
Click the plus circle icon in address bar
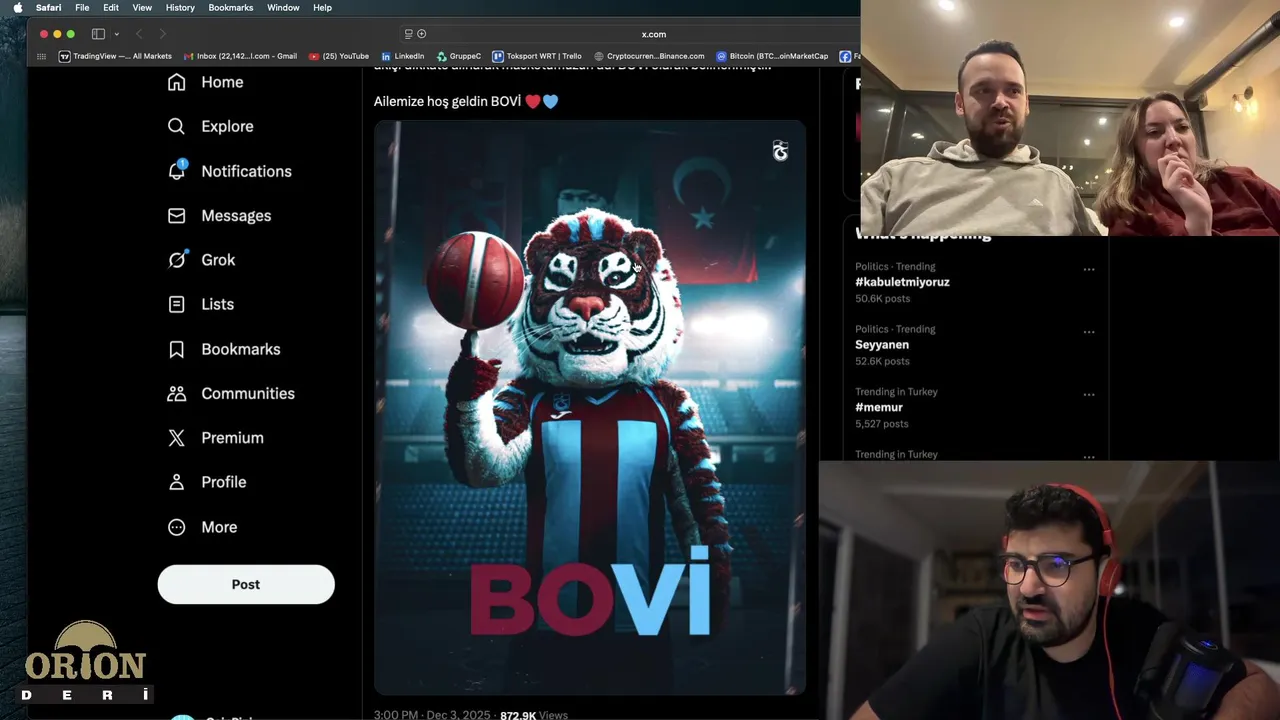[x=421, y=34]
